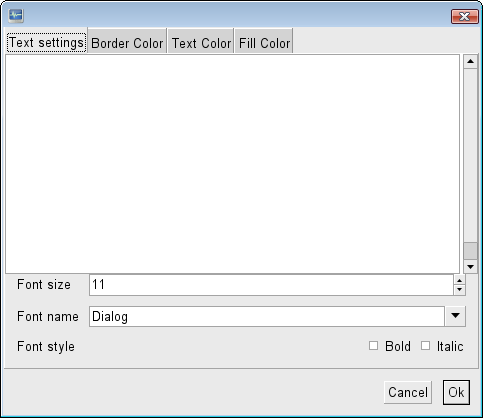
Task: Open the Border Color tab
Action: click(127, 43)
